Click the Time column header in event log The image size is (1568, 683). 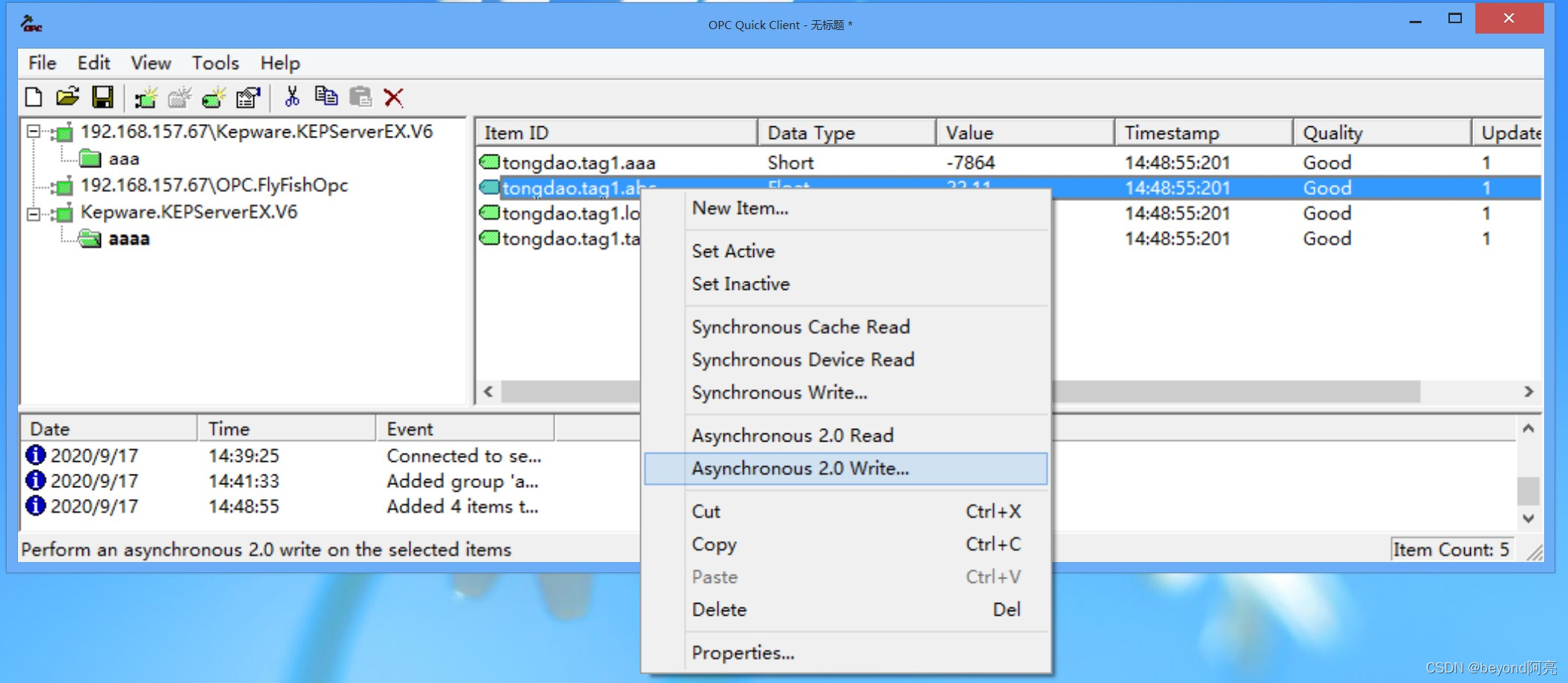pyautogui.click(x=287, y=429)
